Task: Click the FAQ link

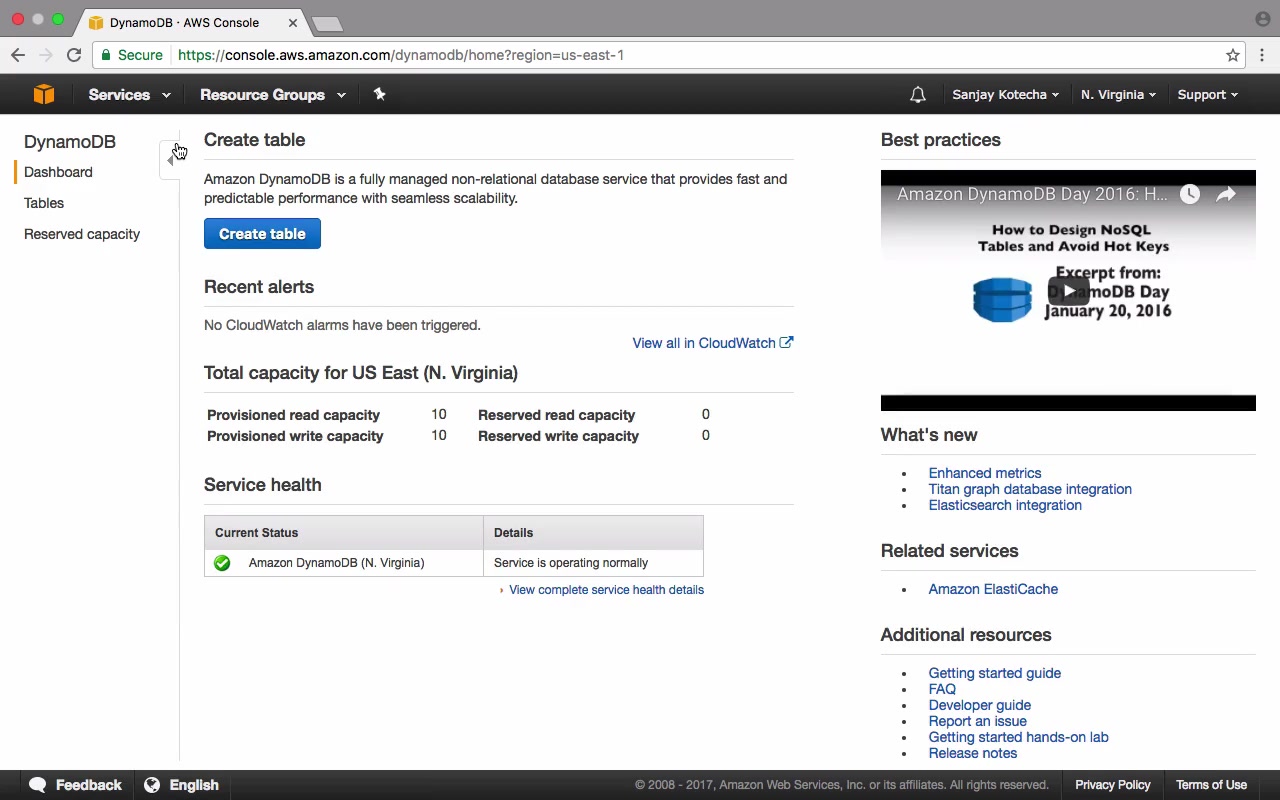Action: tap(942, 689)
